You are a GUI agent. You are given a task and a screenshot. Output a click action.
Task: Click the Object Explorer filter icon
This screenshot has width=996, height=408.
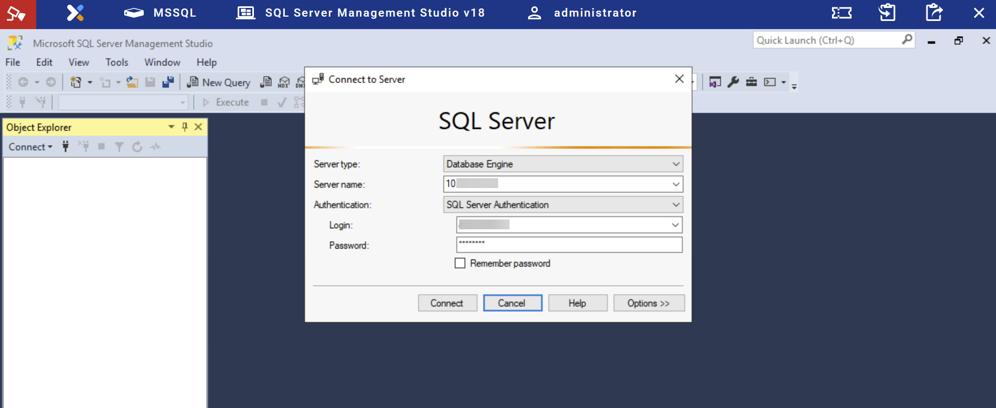click(x=119, y=147)
